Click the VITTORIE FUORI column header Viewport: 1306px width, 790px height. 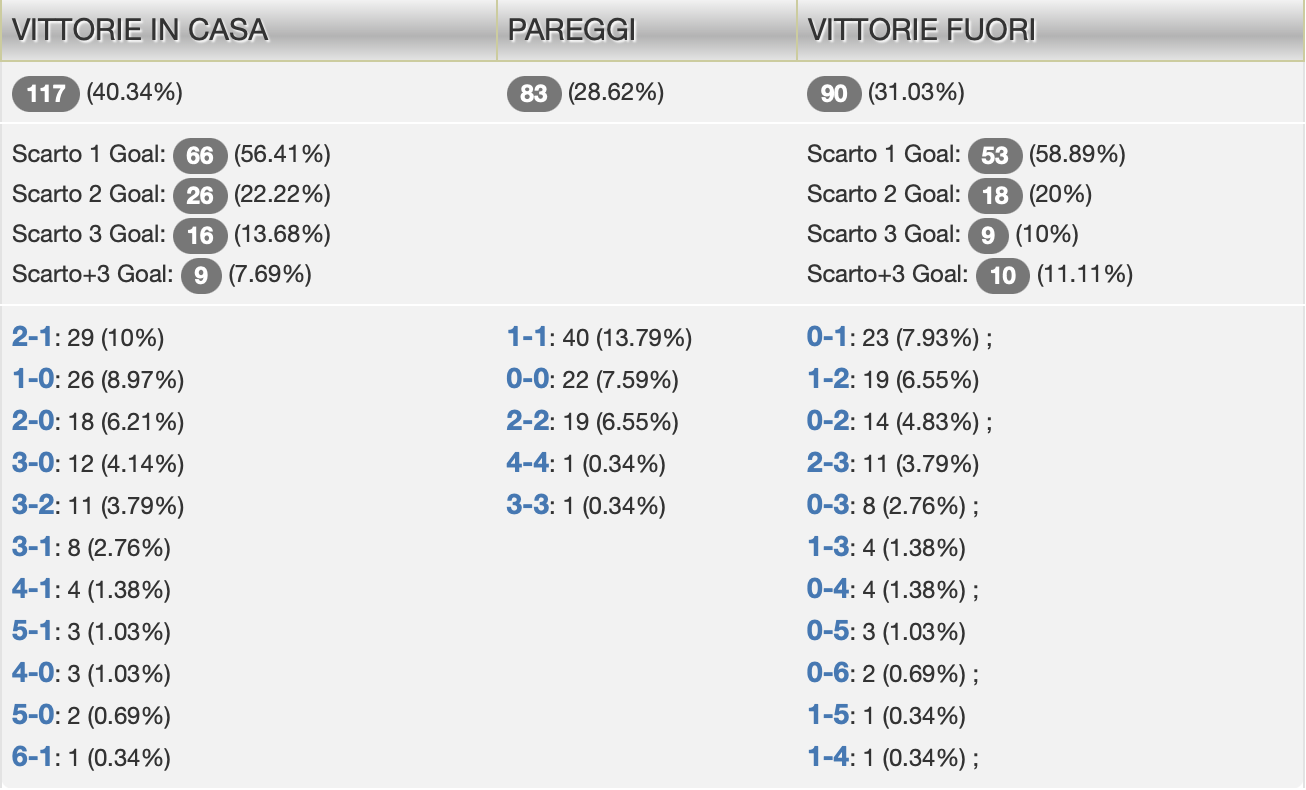[921, 30]
